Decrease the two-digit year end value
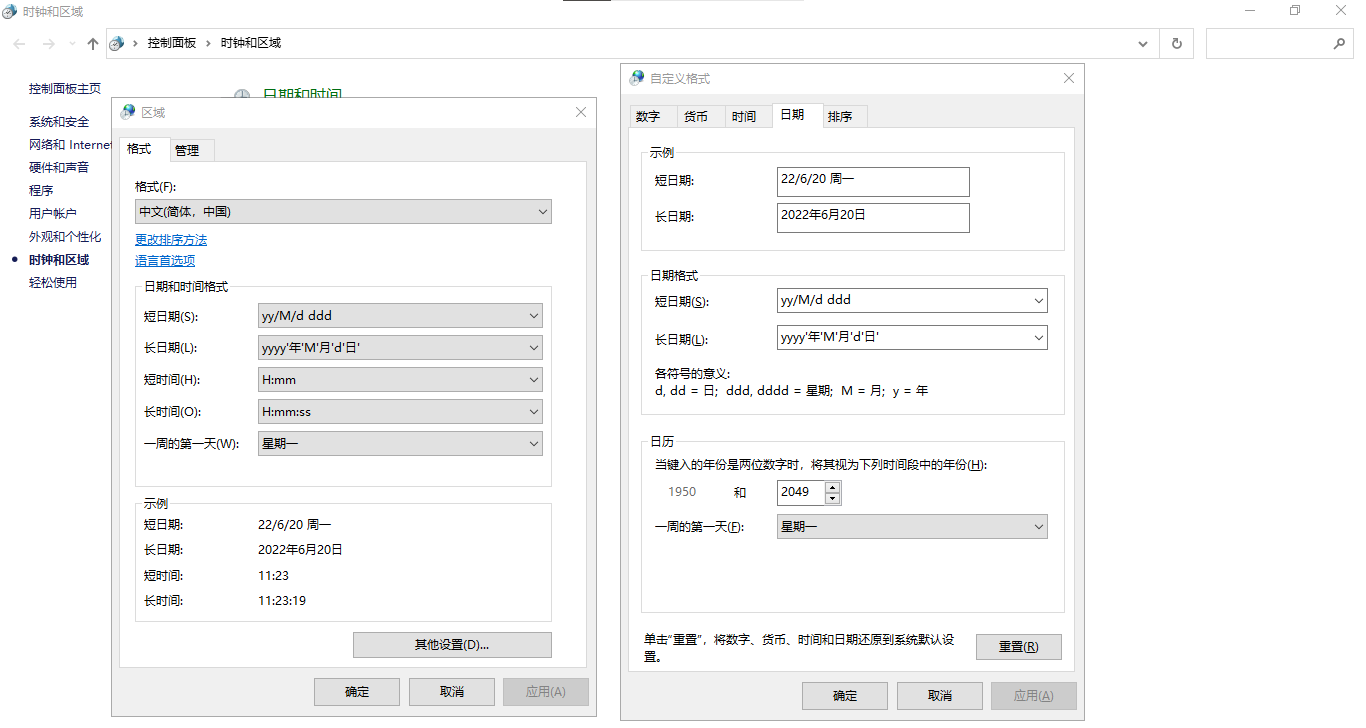This screenshot has width=1366, height=728. (x=832, y=497)
